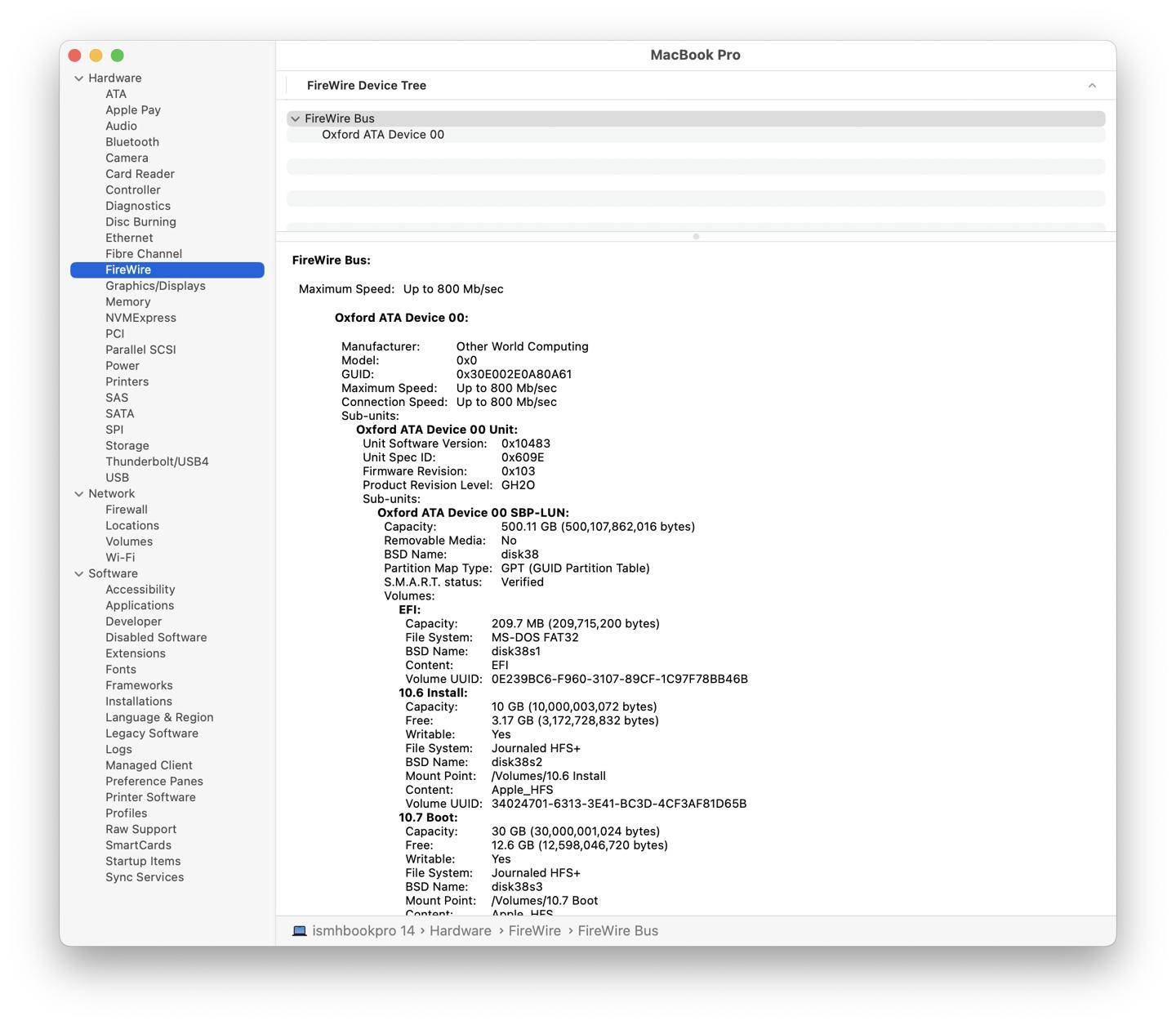Open the Controller entry
Screen dimensions: 1176x1025
pyautogui.click(x=133, y=190)
